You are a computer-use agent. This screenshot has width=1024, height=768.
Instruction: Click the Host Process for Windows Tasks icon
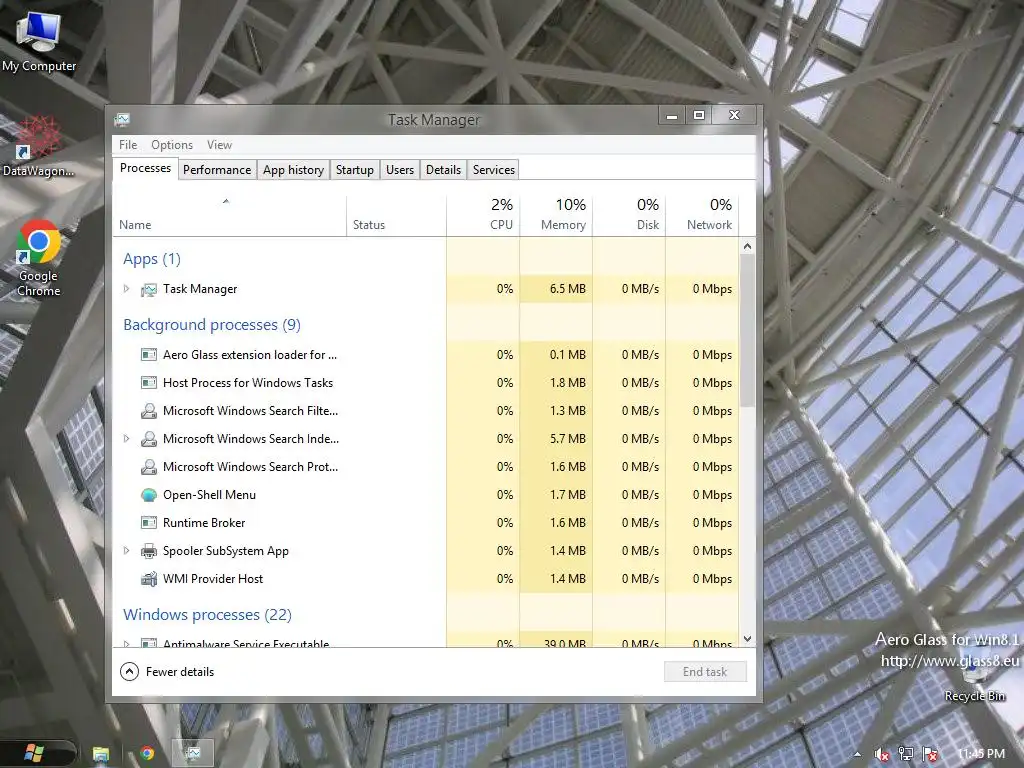[149, 383]
